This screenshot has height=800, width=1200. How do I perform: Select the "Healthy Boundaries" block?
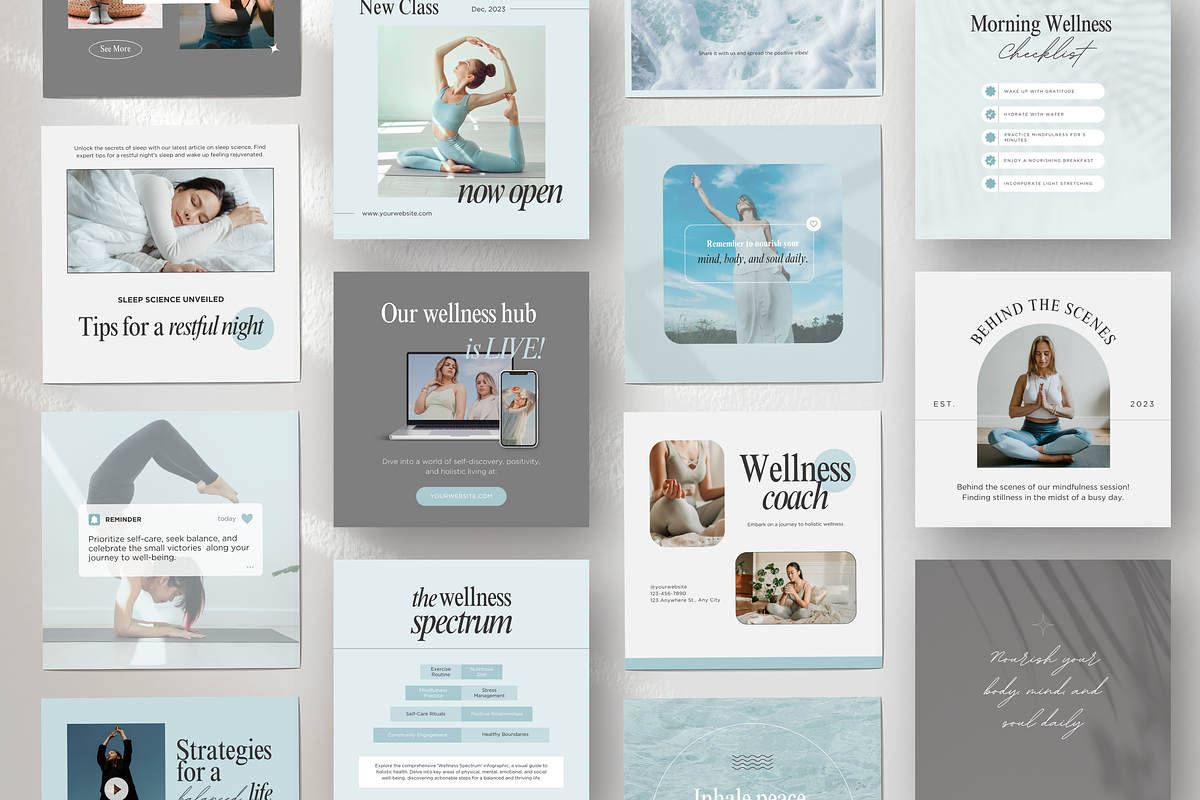505,735
